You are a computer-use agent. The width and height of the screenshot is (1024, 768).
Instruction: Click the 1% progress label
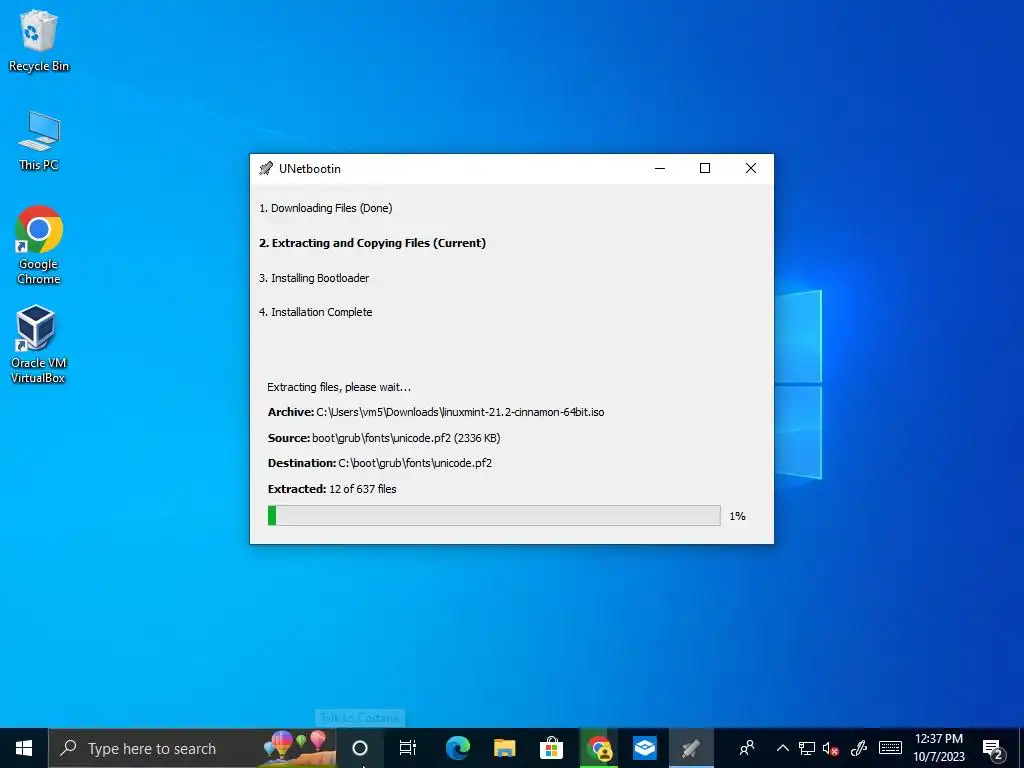(x=737, y=516)
